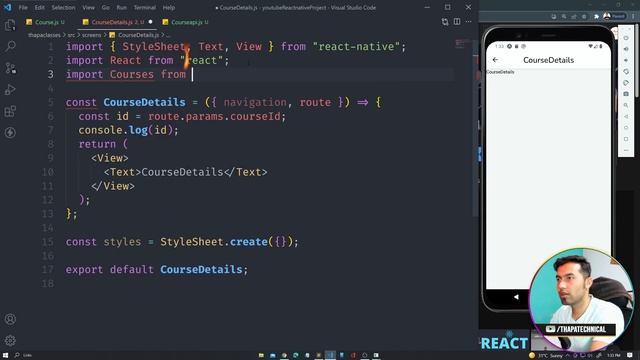
Task: Tap the CourseDetails title in phone header
Action: [548, 60]
